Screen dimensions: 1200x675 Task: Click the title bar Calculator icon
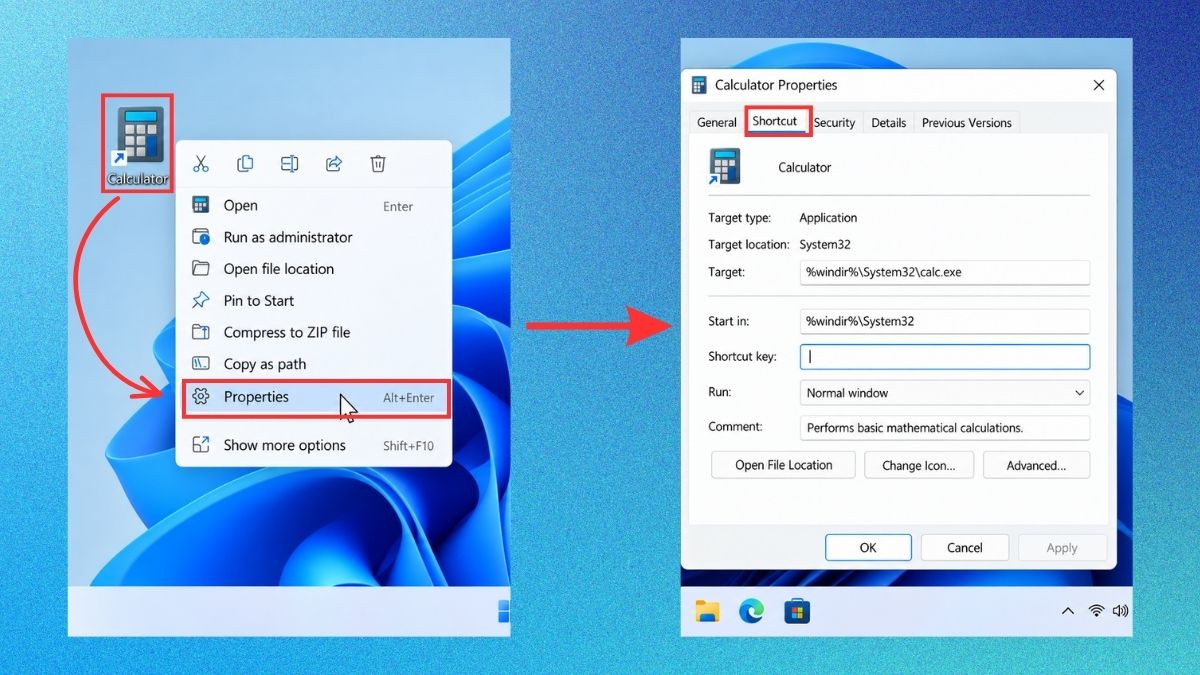point(700,85)
